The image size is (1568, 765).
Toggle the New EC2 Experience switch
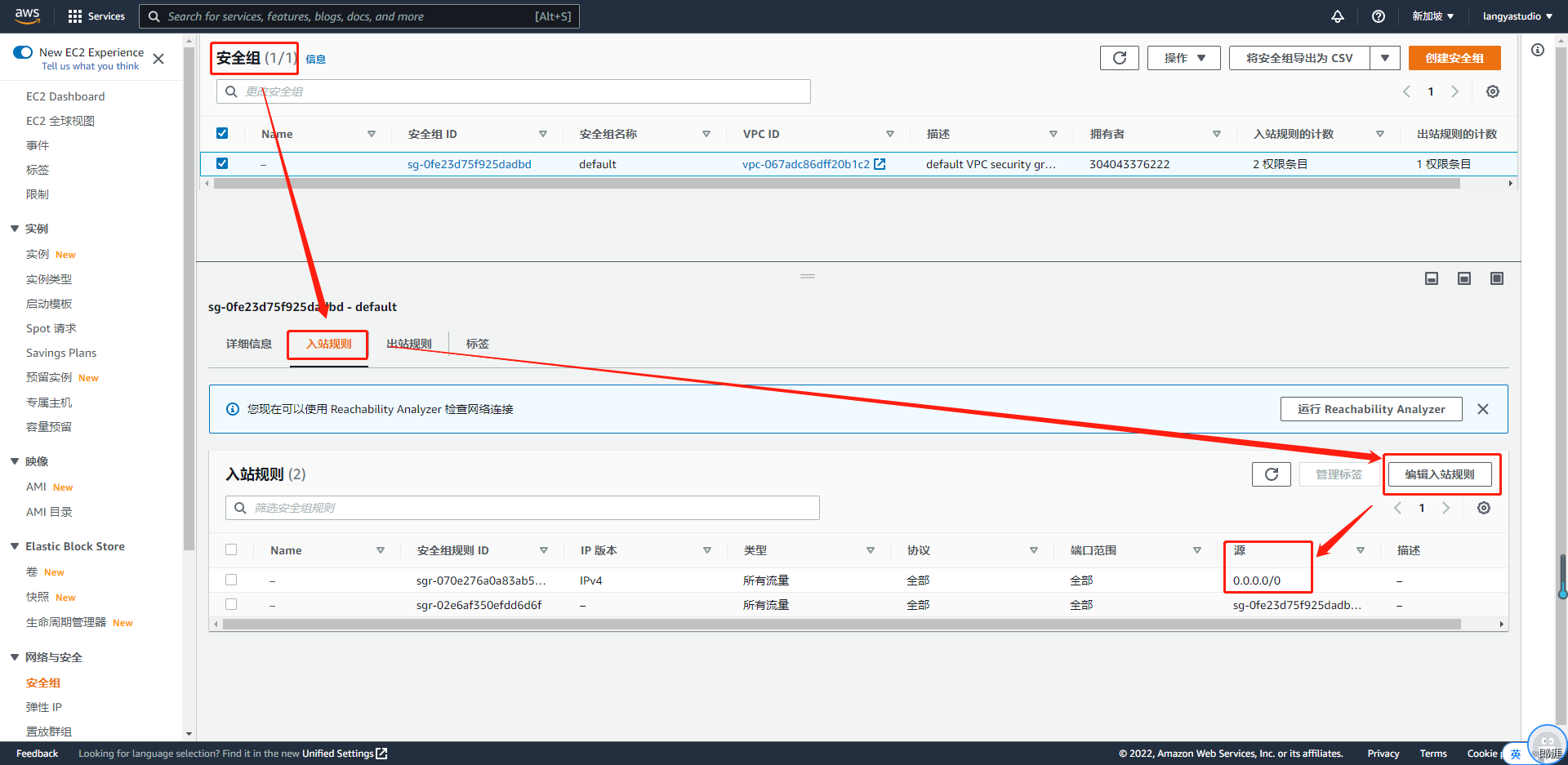pyautogui.click(x=23, y=52)
